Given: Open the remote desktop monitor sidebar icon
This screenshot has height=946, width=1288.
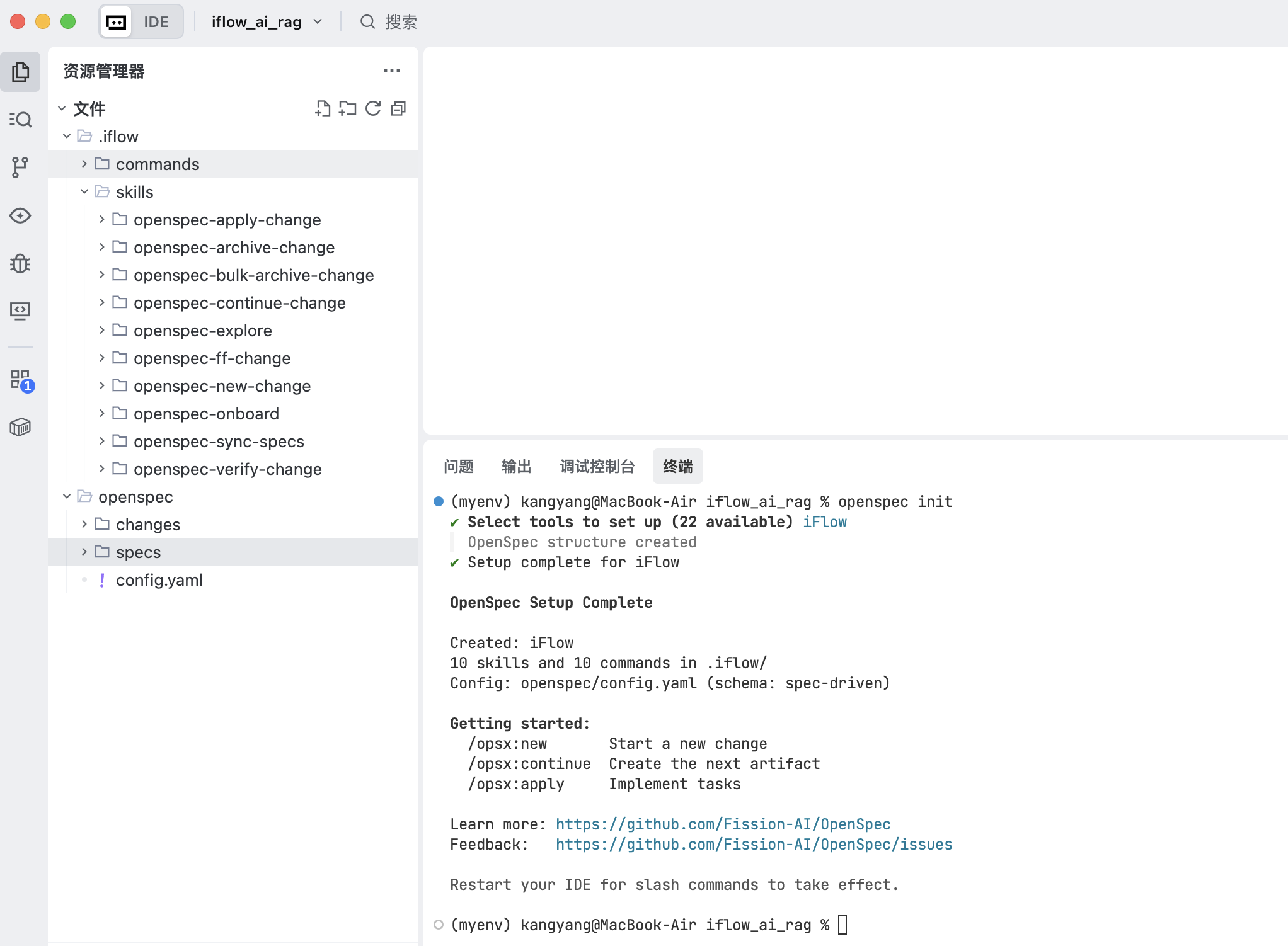Looking at the screenshot, I should [20, 311].
